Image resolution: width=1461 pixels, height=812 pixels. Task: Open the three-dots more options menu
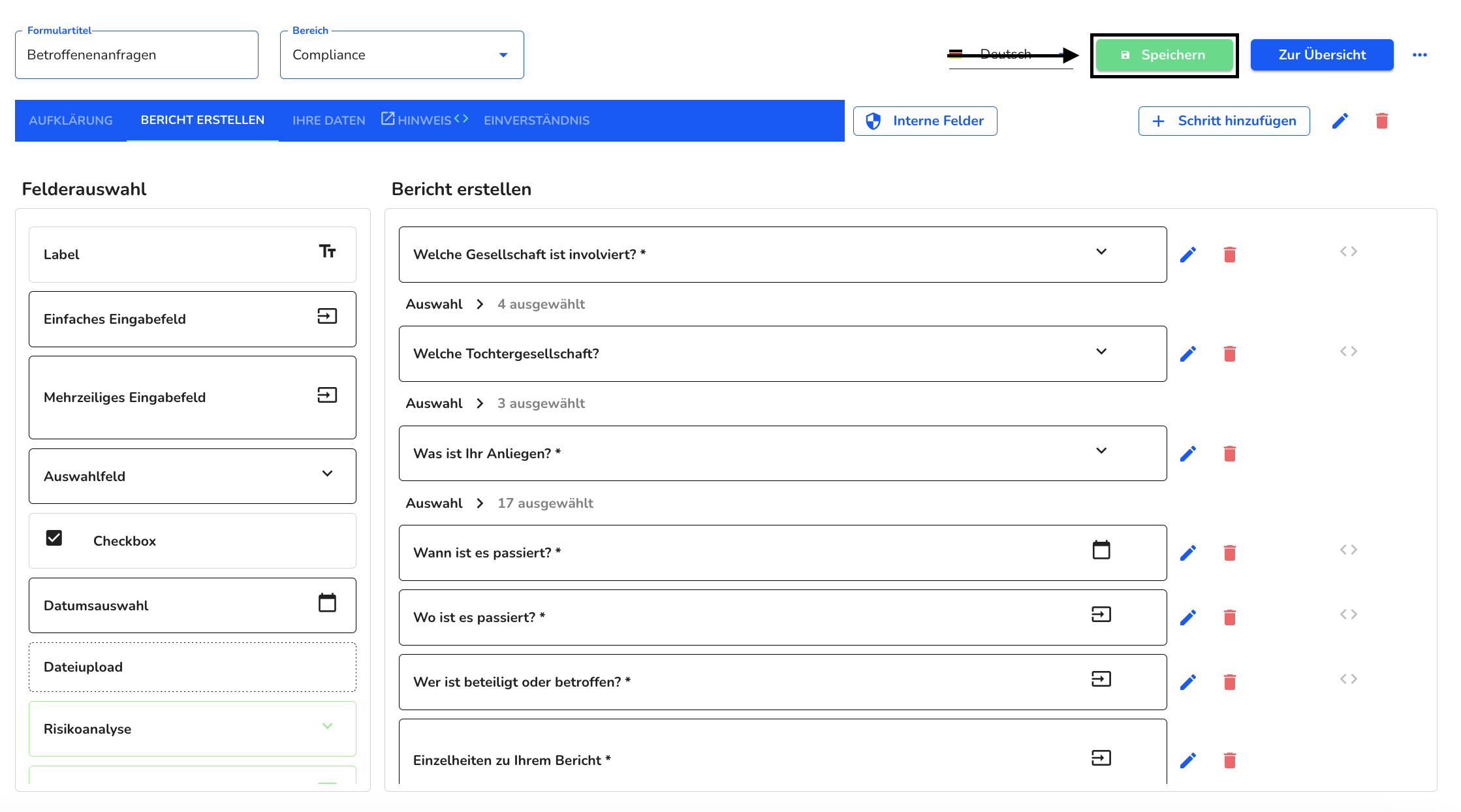tap(1420, 55)
